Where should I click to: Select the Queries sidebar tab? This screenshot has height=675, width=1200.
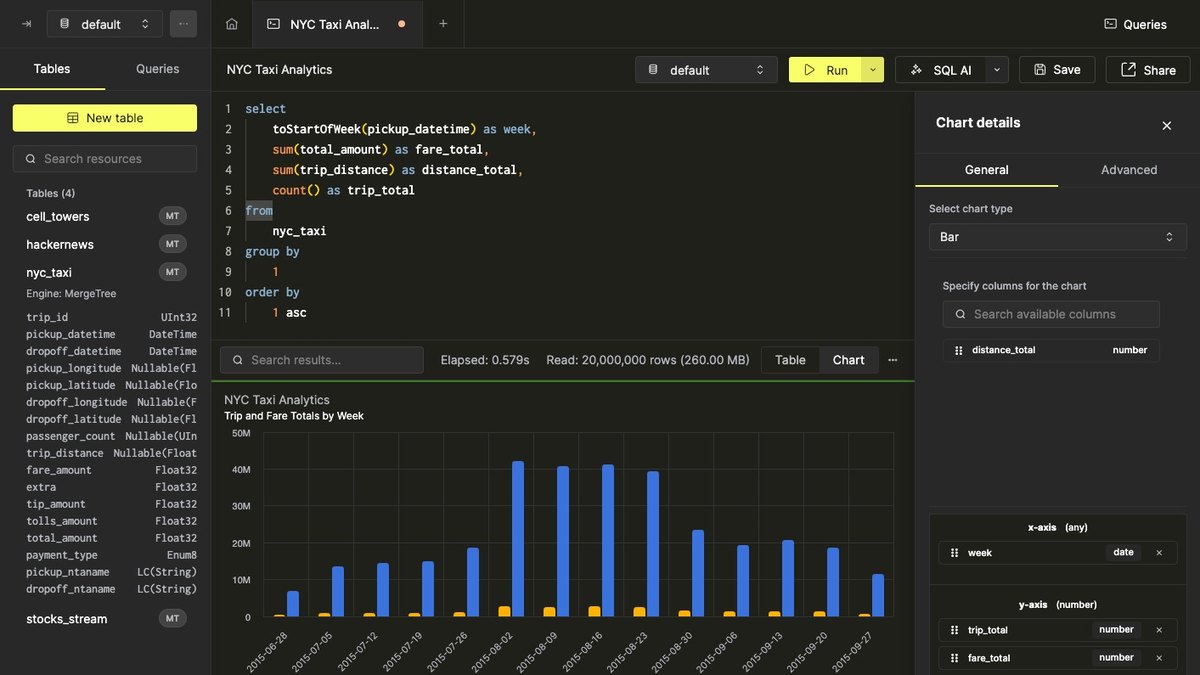coord(158,69)
